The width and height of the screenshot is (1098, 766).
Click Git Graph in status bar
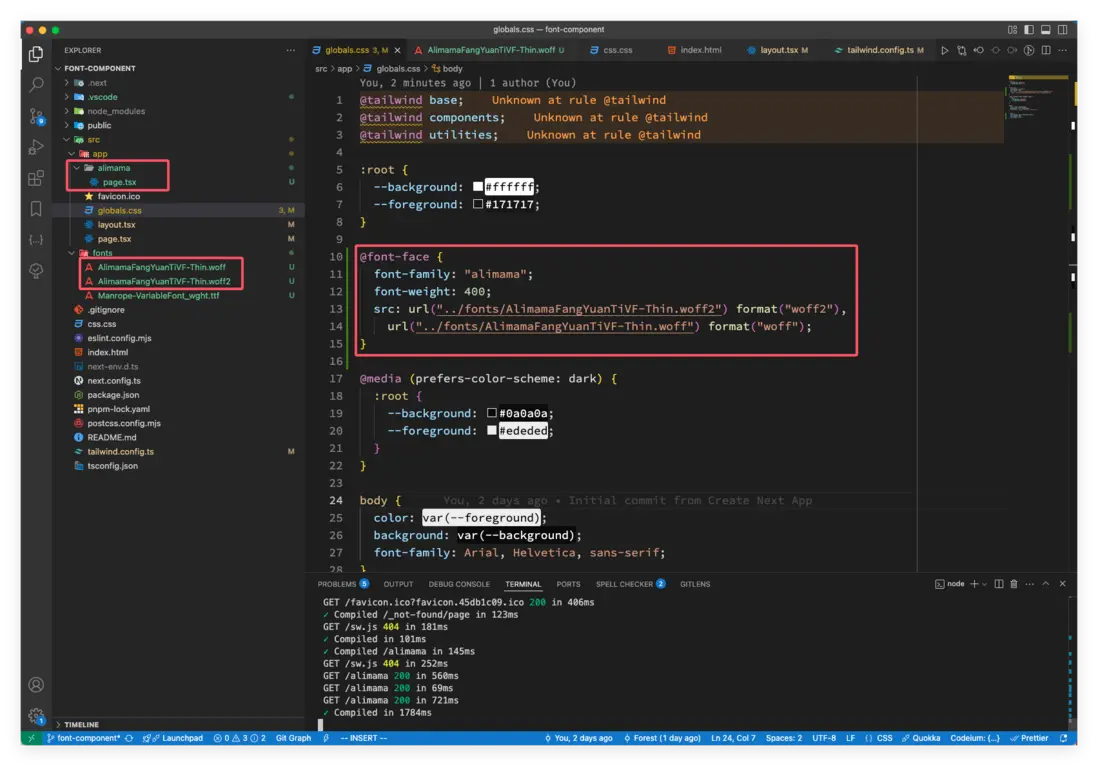293,738
